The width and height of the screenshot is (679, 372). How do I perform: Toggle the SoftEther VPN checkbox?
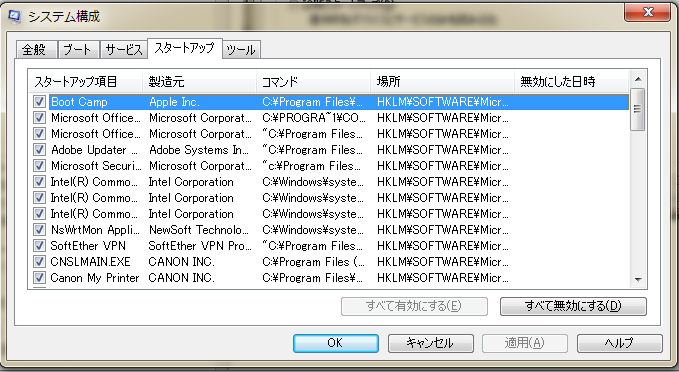click(39, 246)
